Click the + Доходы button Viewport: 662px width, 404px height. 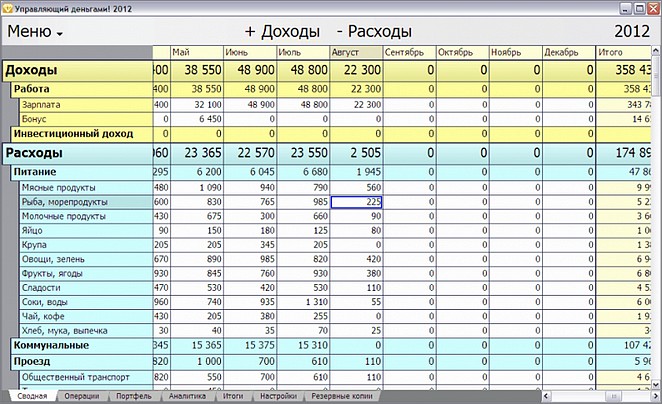282,32
